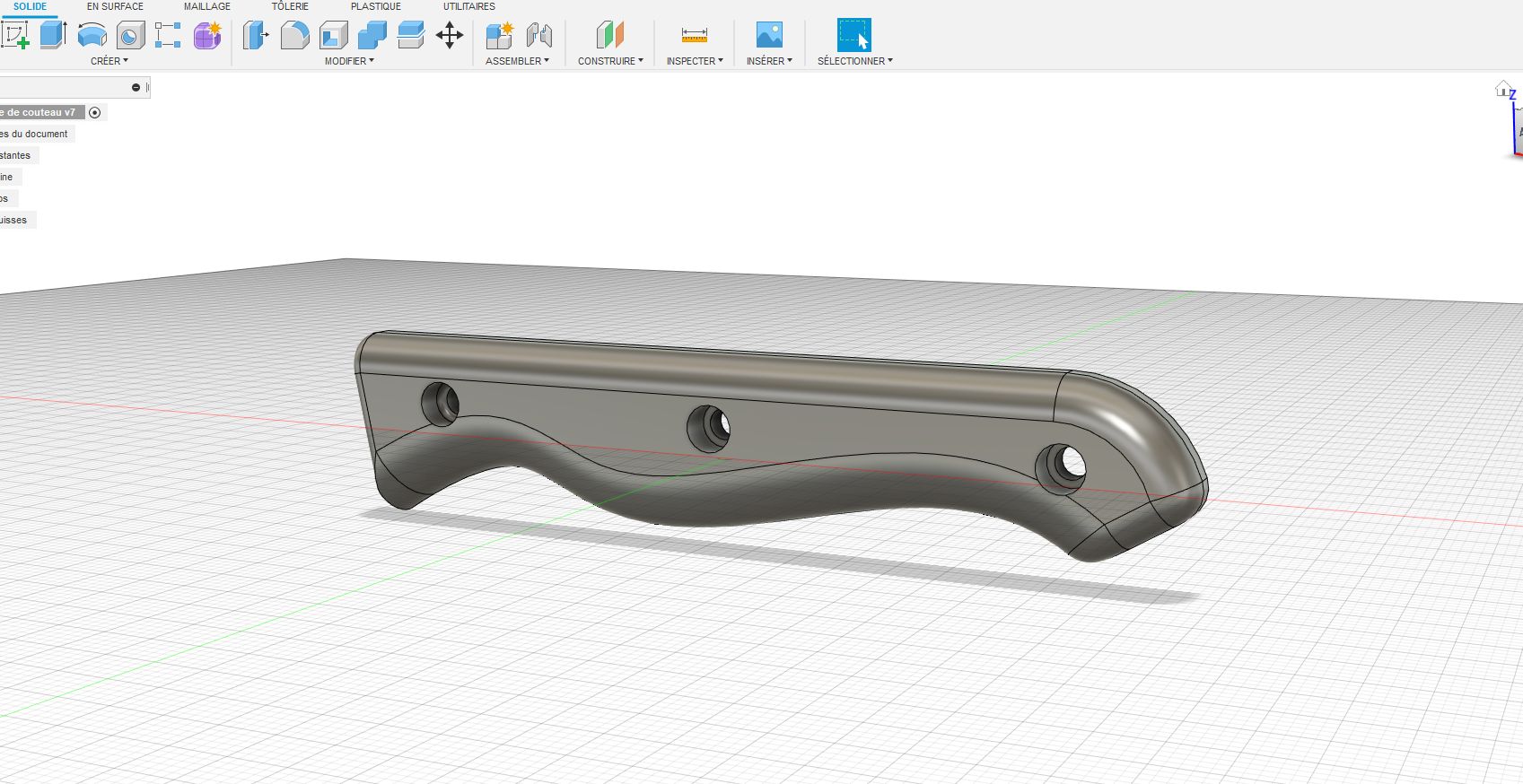This screenshot has height=784, width=1523.
Task: Activate the blue Select tool icon
Action: (854, 35)
